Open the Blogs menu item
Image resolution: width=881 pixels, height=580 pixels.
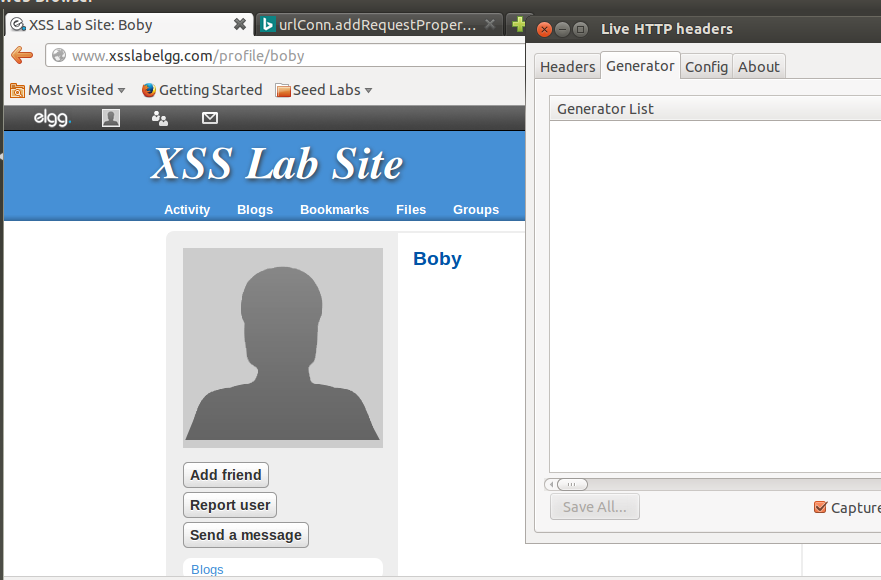coord(255,210)
